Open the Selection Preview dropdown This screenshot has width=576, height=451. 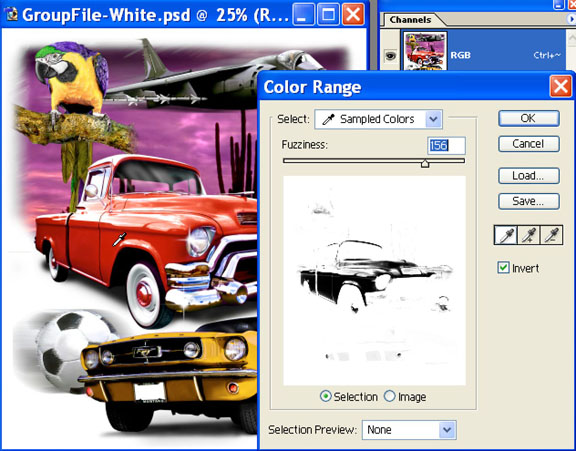point(409,430)
